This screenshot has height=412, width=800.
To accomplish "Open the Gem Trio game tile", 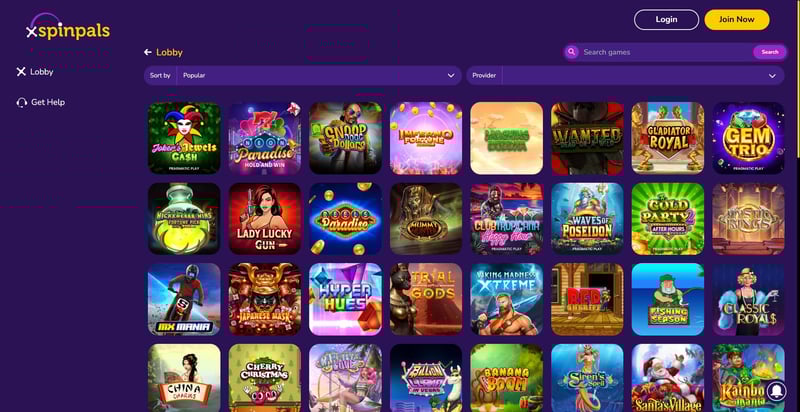I will [748, 138].
